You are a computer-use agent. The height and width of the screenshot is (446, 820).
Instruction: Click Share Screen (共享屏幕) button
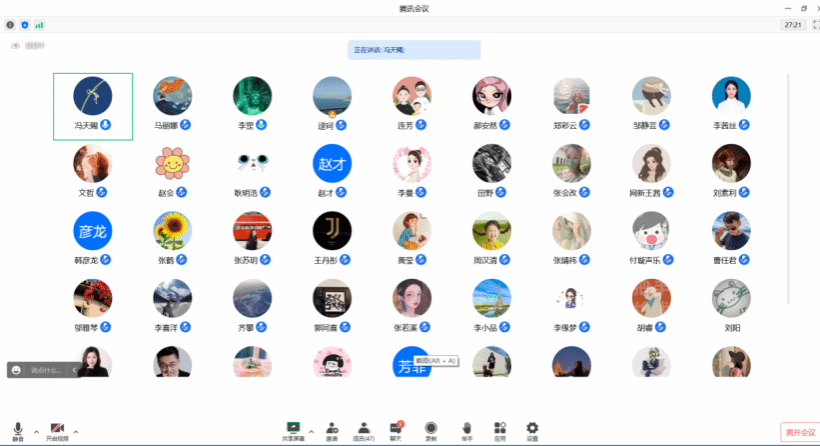293,430
